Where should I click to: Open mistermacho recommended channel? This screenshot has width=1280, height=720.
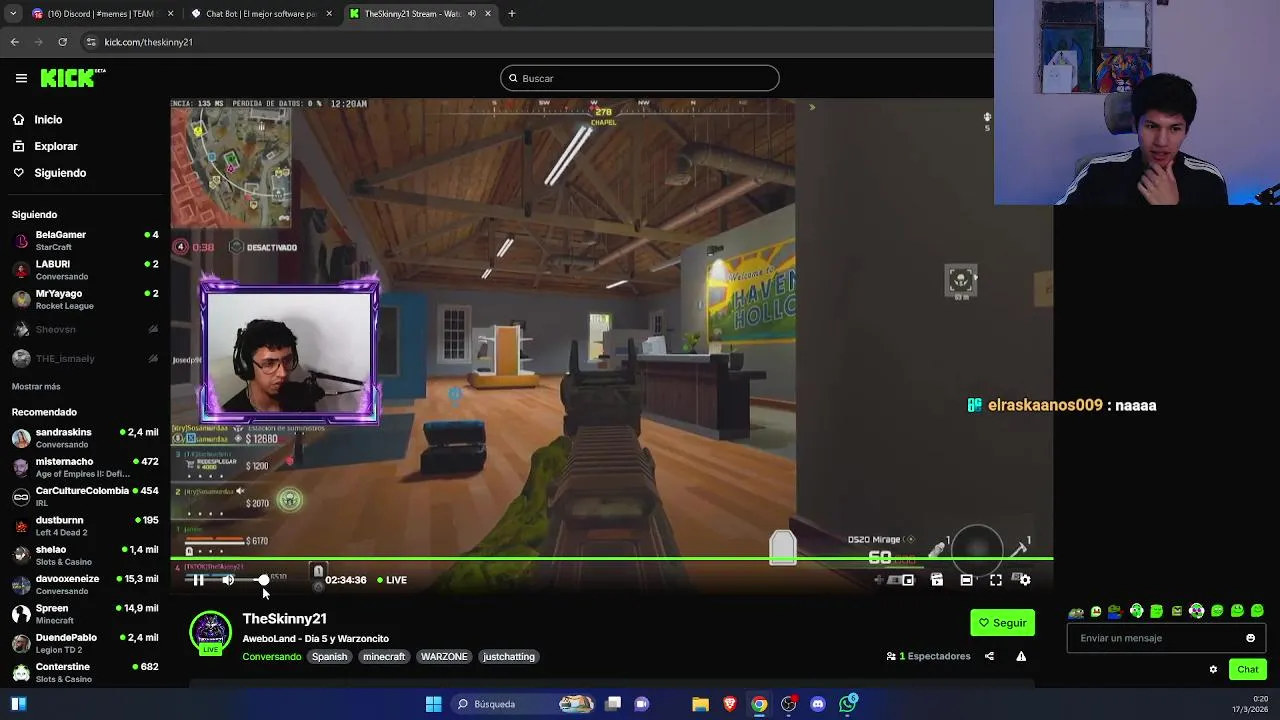tap(85, 467)
